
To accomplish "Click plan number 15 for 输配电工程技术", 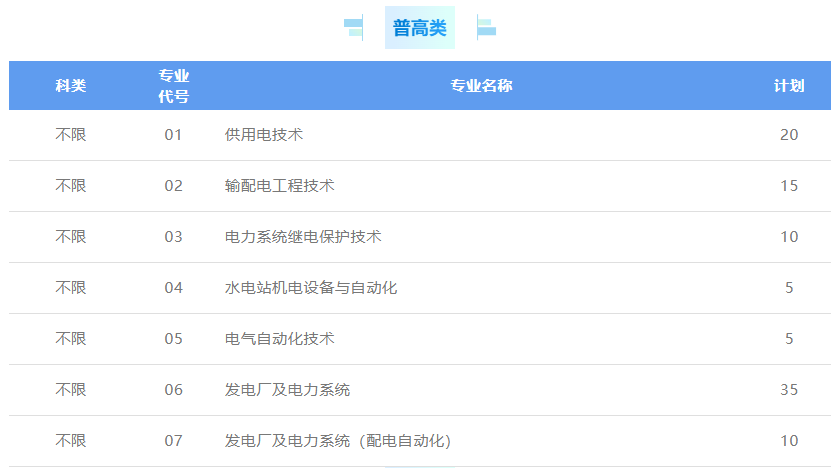I will click(x=789, y=186).
